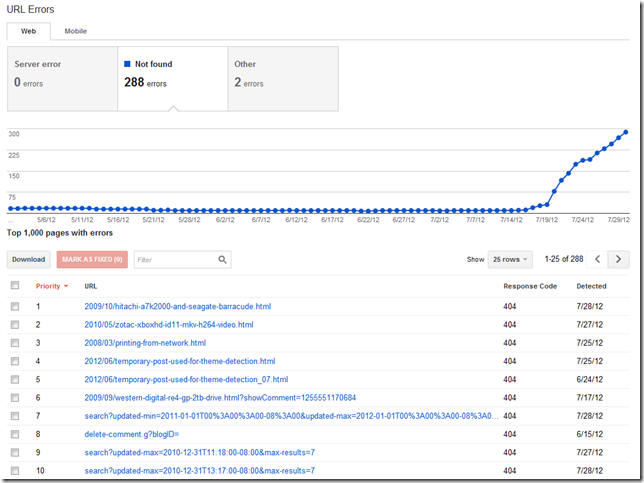
Task: Click the 1-25 of 288 text
Action: (x=564, y=259)
